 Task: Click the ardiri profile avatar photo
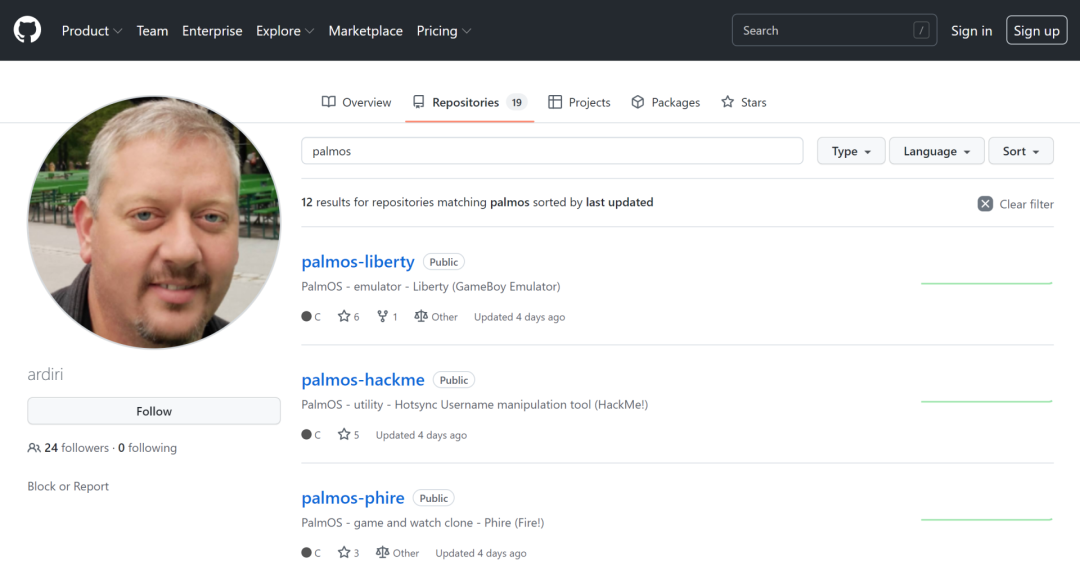pos(154,222)
